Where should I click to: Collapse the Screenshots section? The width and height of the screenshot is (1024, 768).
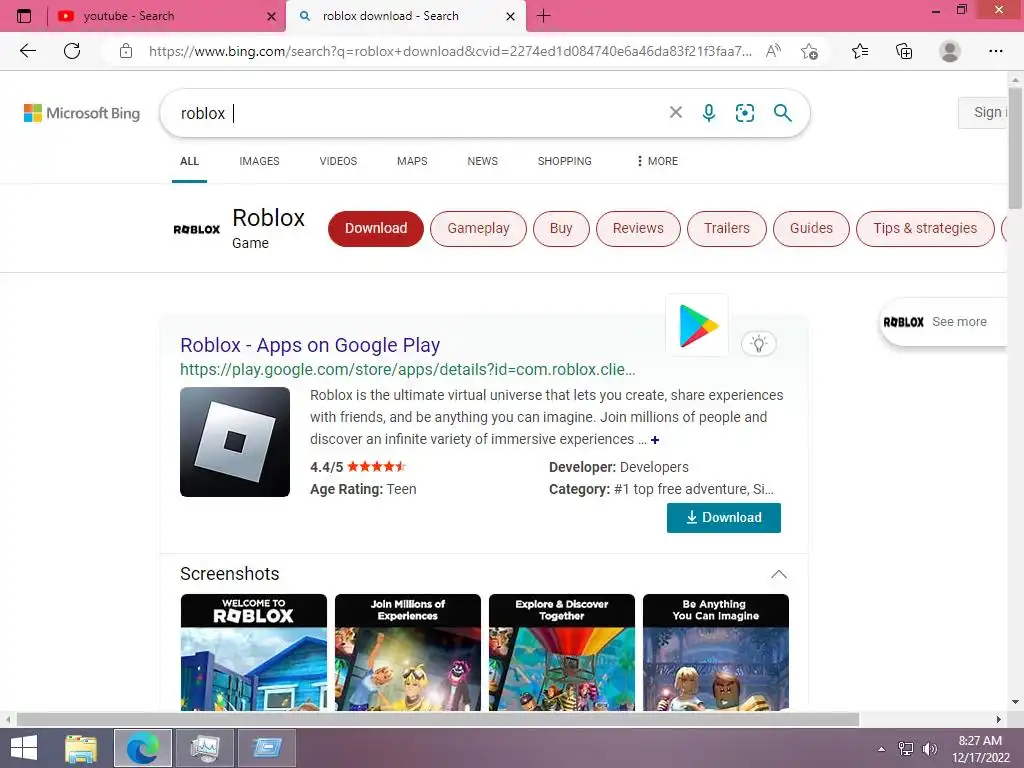pyautogui.click(x=778, y=574)
